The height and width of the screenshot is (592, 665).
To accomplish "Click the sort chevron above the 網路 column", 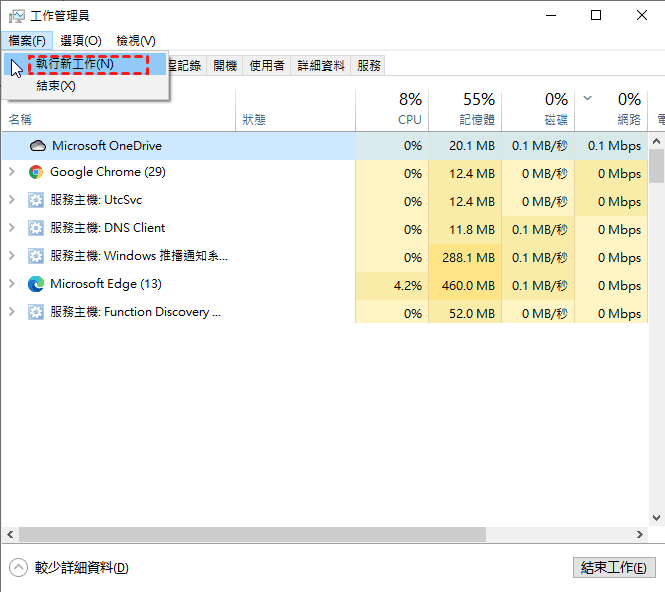I will 587,98.
